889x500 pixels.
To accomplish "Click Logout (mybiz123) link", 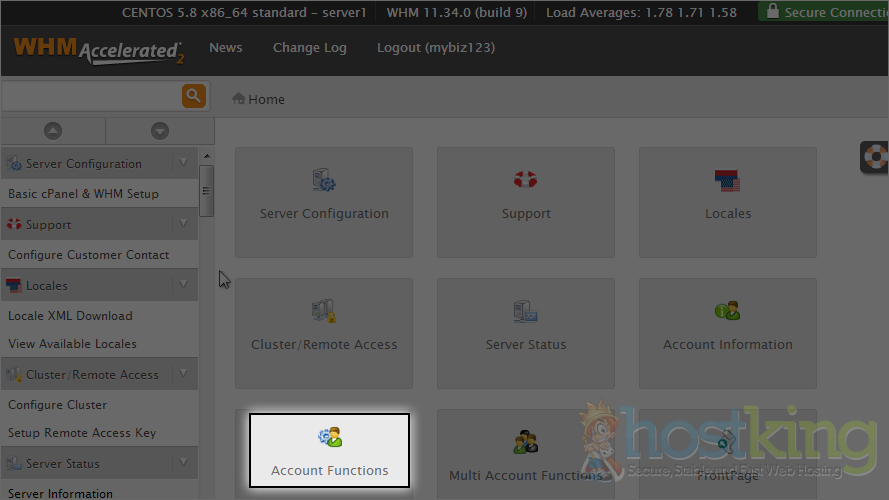I will 435,48.
